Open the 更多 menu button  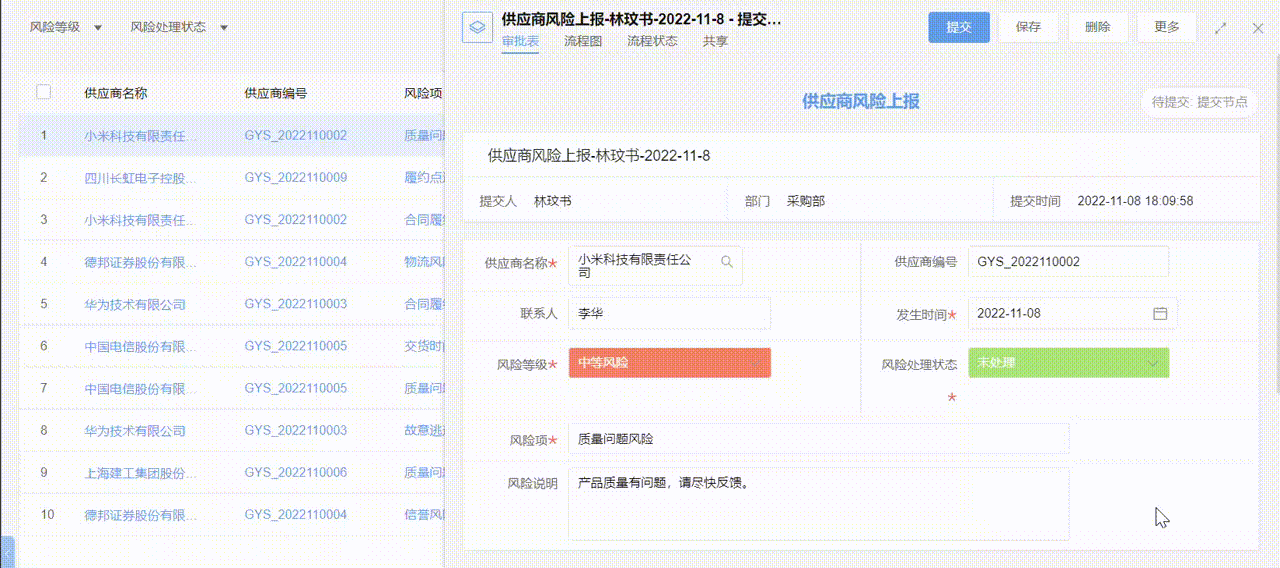pos(1166,27)
